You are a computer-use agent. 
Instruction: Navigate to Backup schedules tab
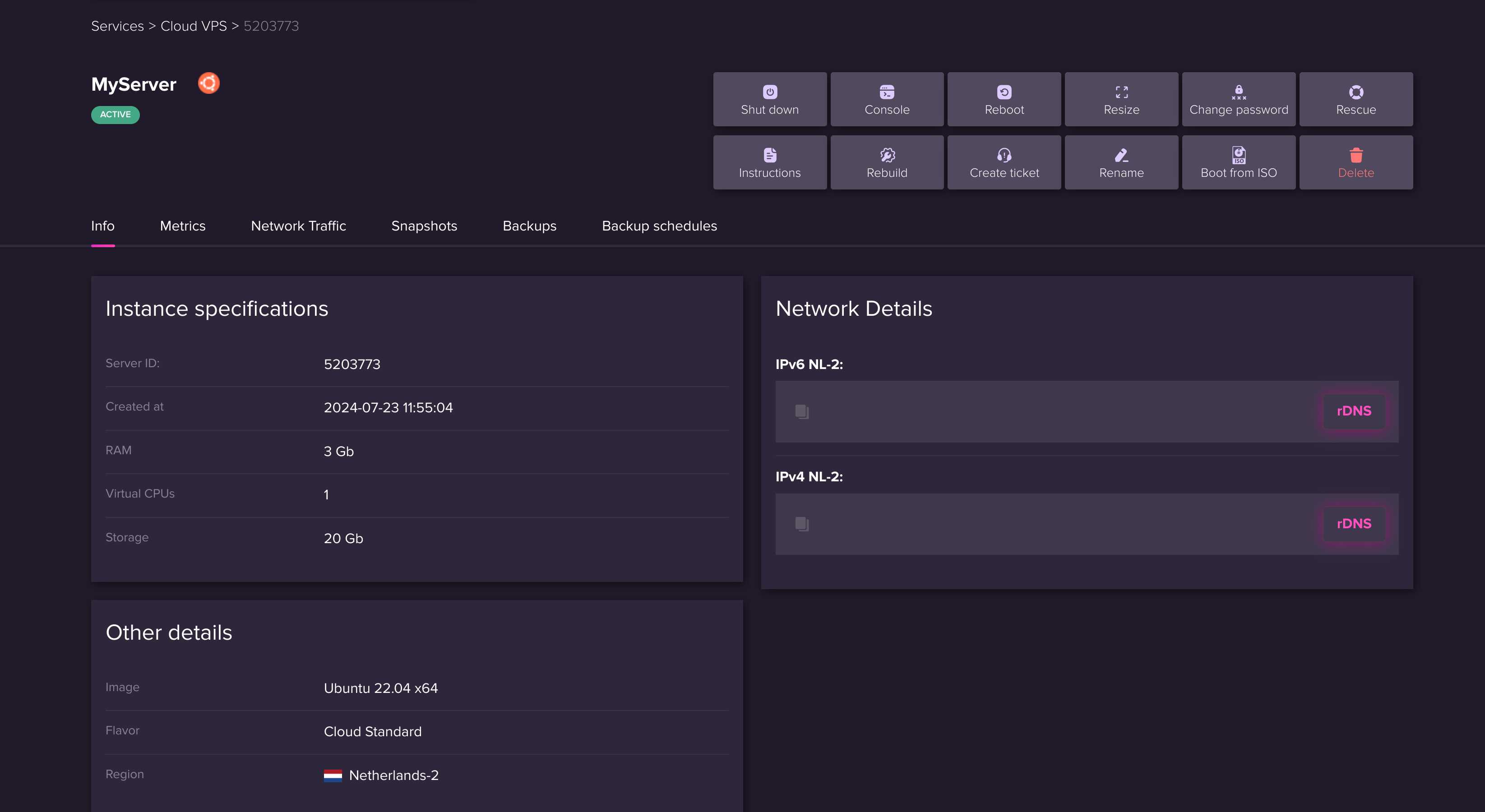[x=659, y=225]
